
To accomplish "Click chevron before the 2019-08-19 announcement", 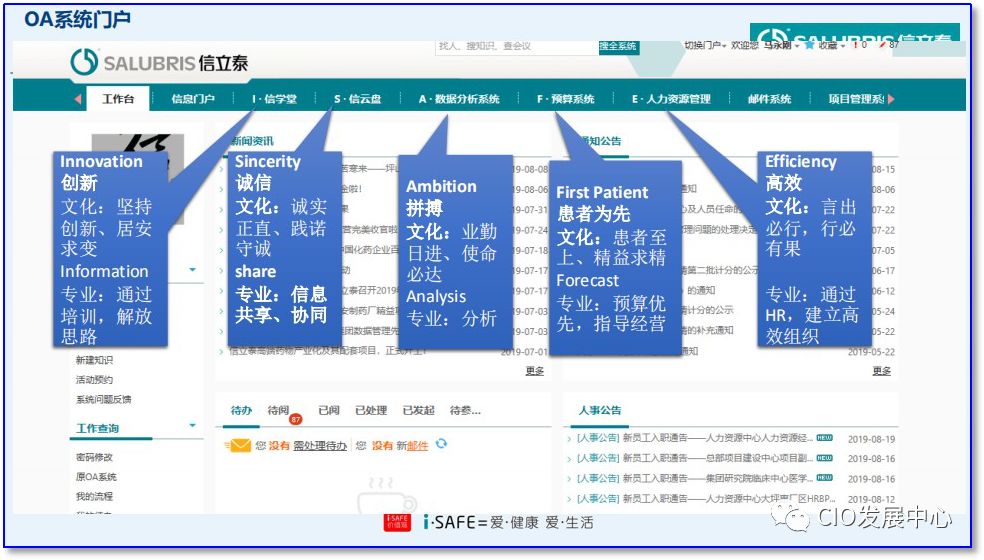I will pyautogui.click(x=569, y=439).
